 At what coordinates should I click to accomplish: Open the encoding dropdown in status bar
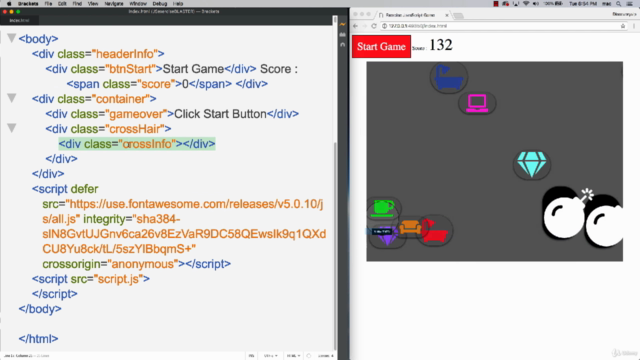tap(270, 356)
